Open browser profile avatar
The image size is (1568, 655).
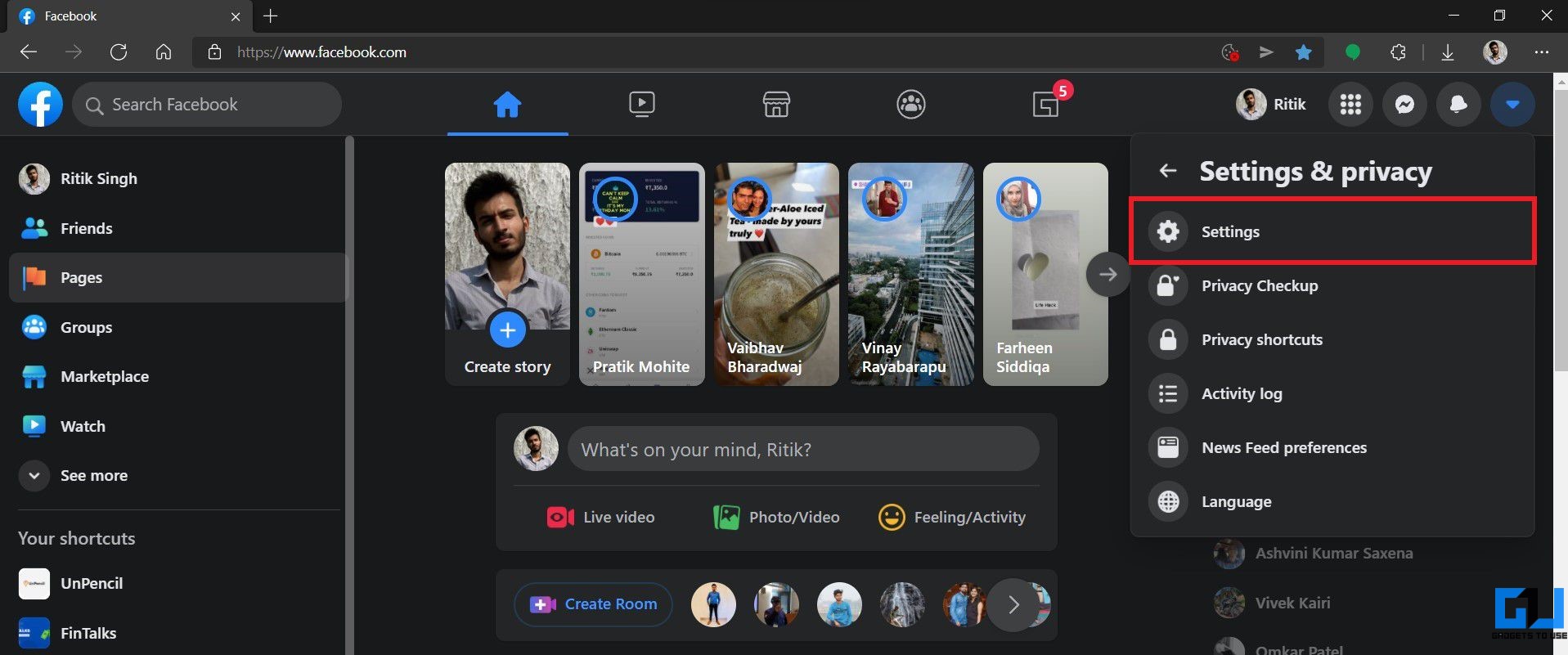(1495, 52)
